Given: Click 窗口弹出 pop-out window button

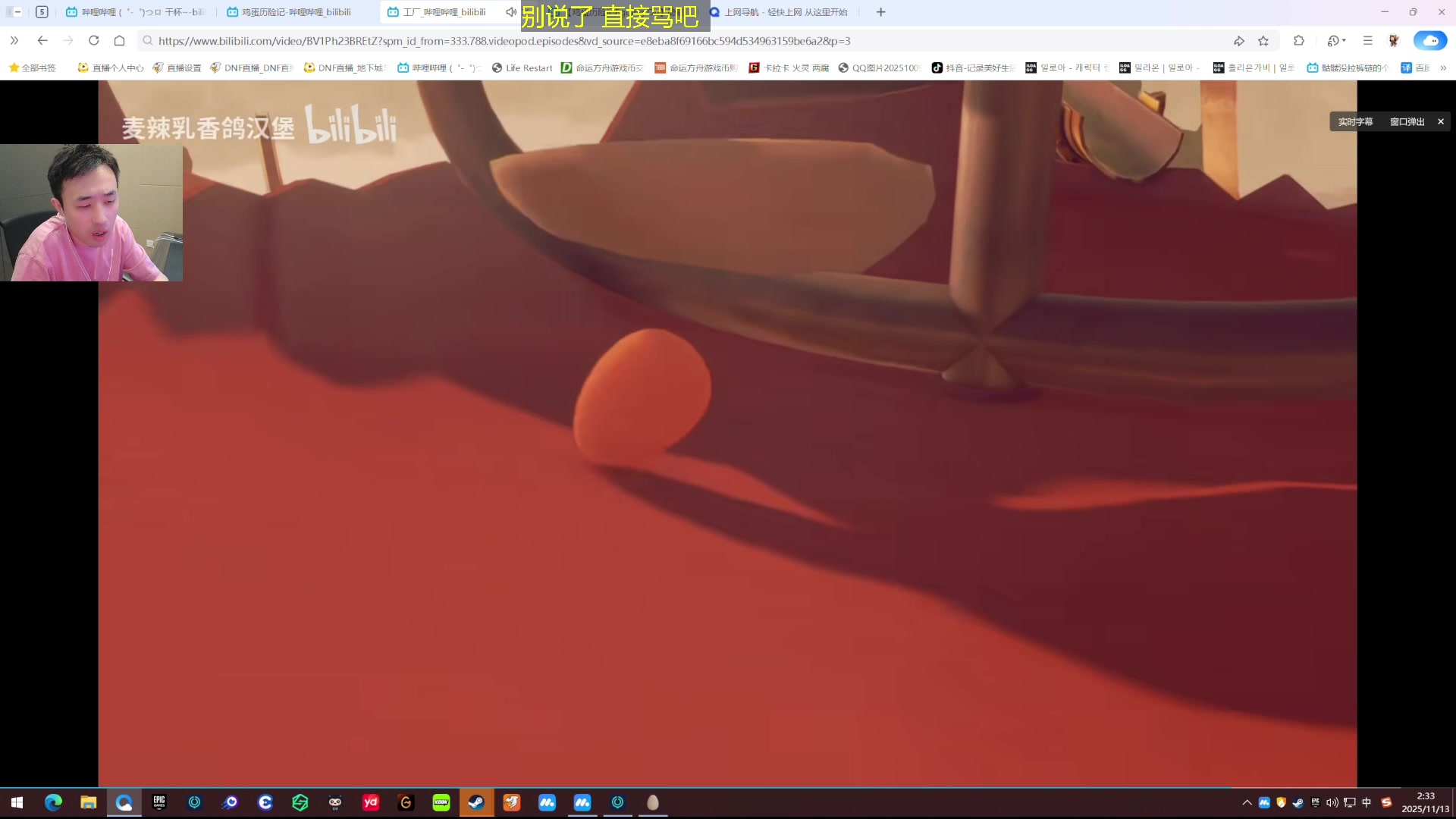Looking at the screenshot, I should [1407, 121].
